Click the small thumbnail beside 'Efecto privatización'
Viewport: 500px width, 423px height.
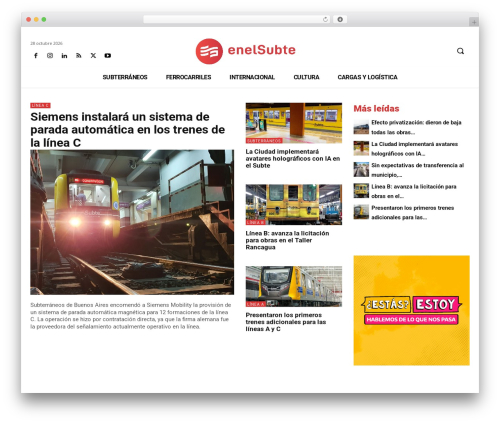click(x=361, y=127)
